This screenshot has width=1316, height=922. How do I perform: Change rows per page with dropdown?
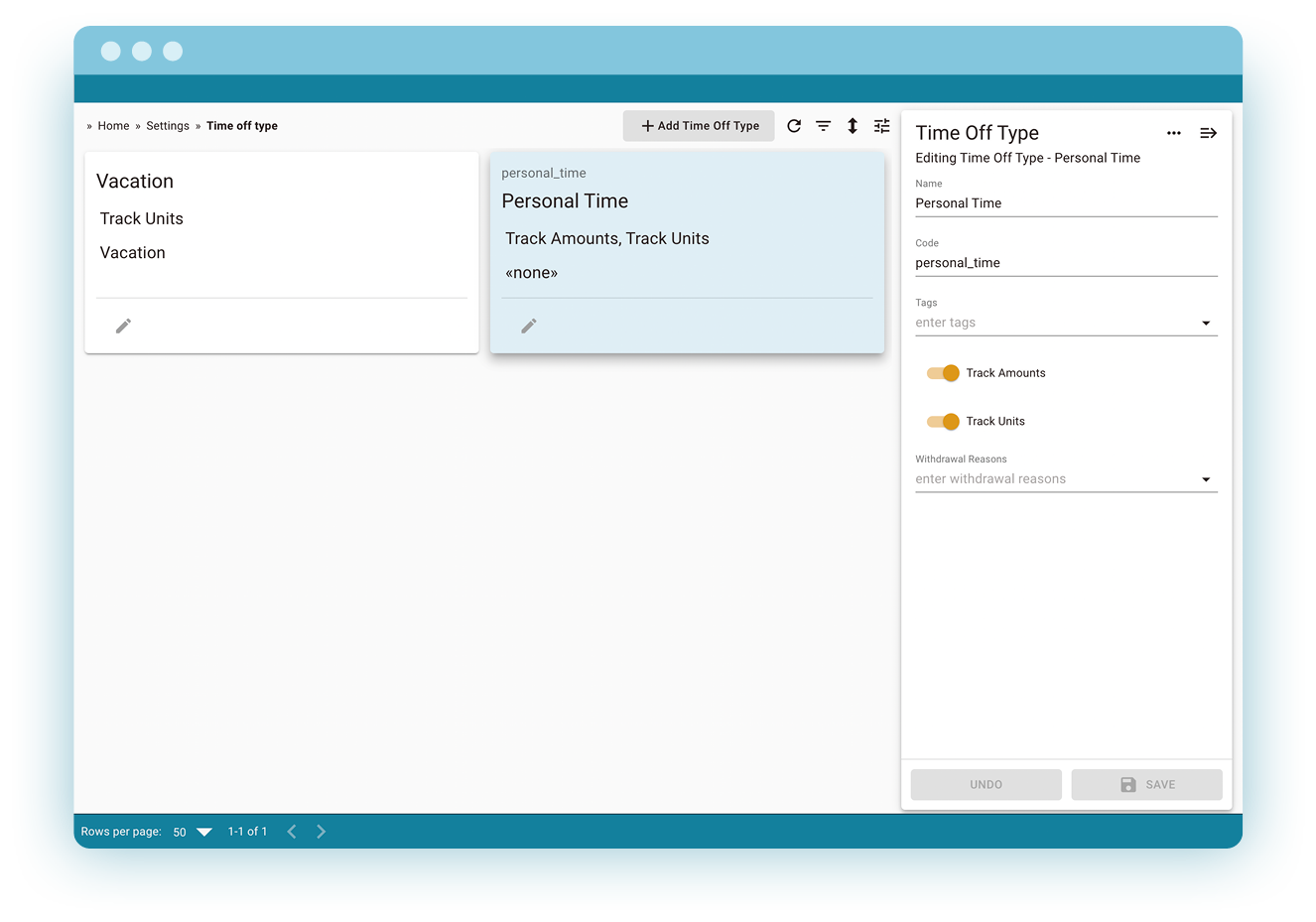[x=203, y=832]
